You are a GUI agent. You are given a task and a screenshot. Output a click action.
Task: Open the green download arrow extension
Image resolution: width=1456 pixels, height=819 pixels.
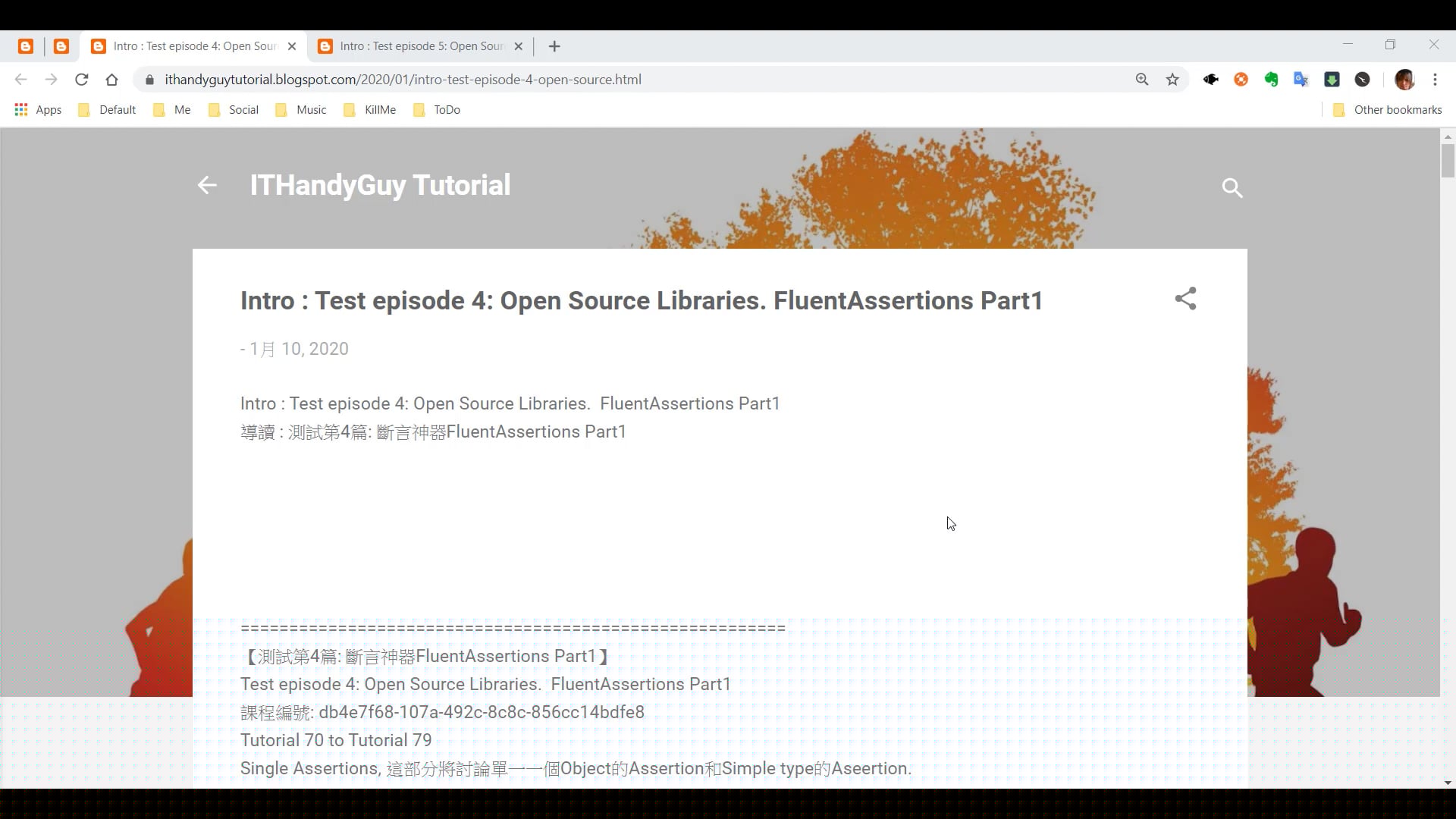(1332, 79)
